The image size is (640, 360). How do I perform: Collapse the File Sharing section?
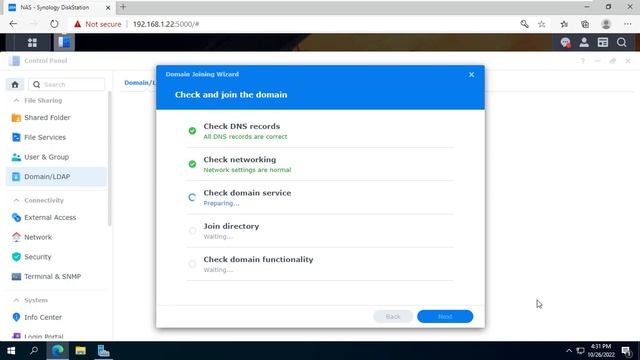[16, 100]
